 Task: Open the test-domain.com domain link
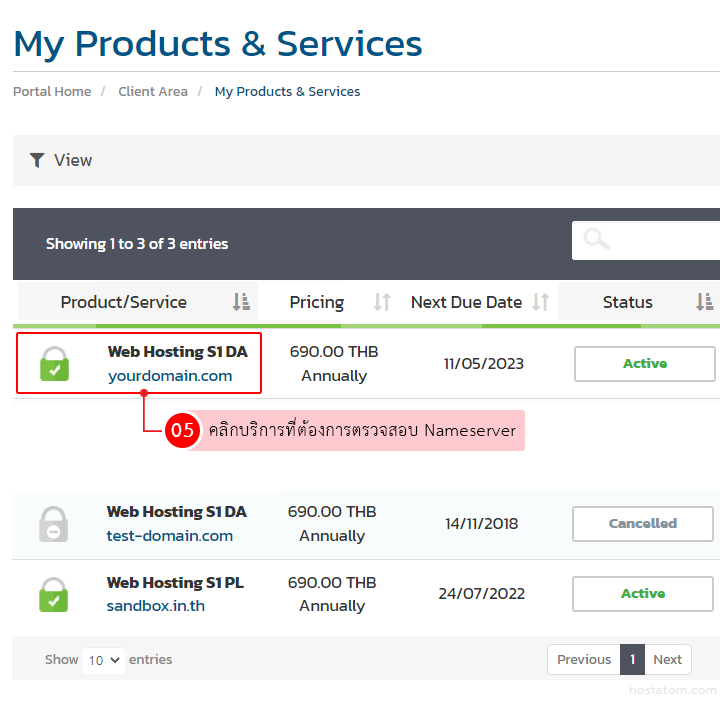click(x=170, y=536)
